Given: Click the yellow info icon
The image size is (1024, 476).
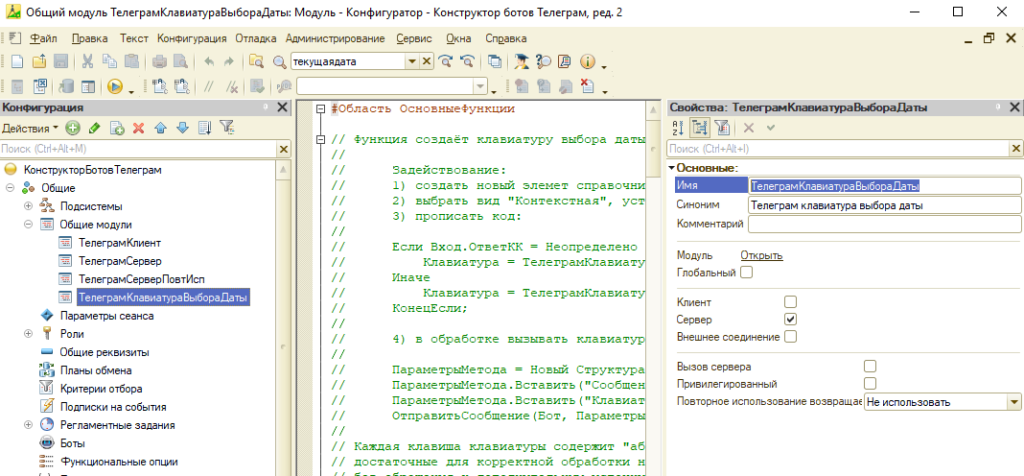Looking at the screenshot, I should (x=586, y=61).
